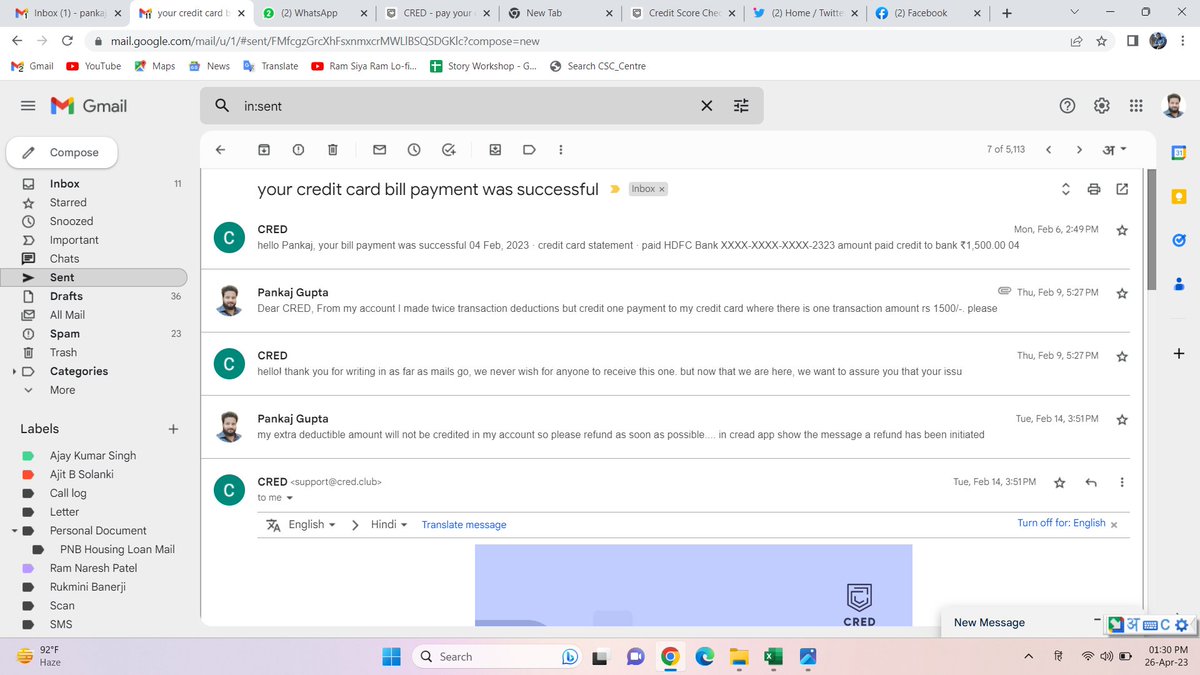Open More options three-dot menu in toolbar

[560, 150]
